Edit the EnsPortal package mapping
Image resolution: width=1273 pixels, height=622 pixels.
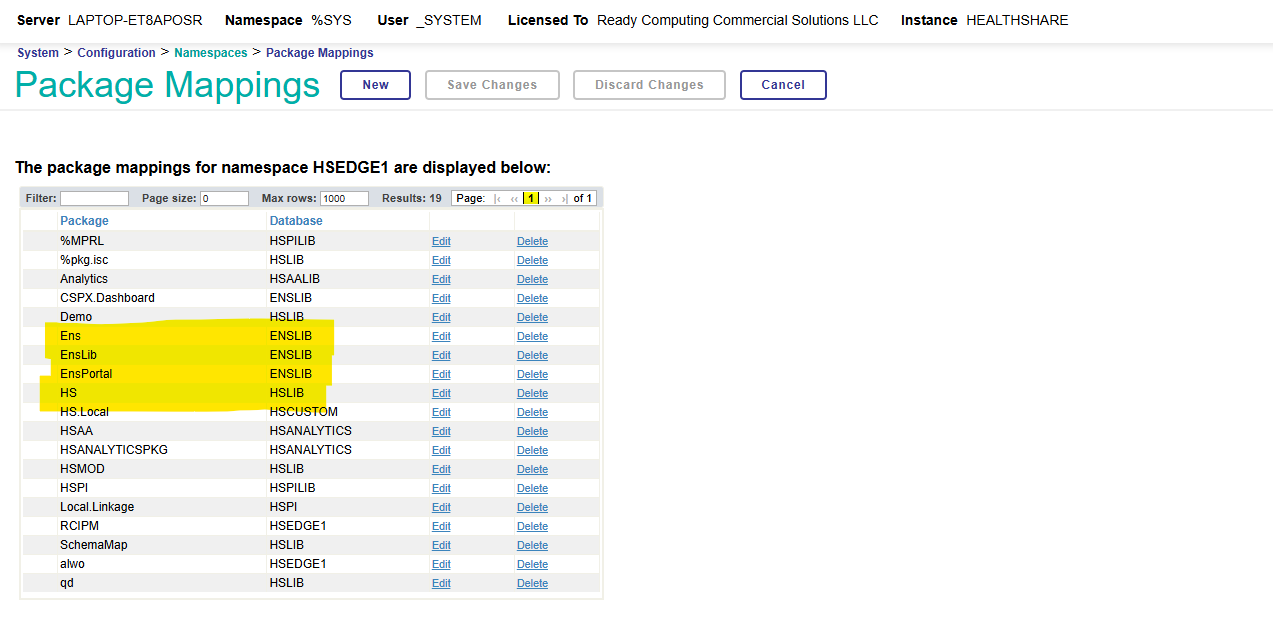[441, 374]
